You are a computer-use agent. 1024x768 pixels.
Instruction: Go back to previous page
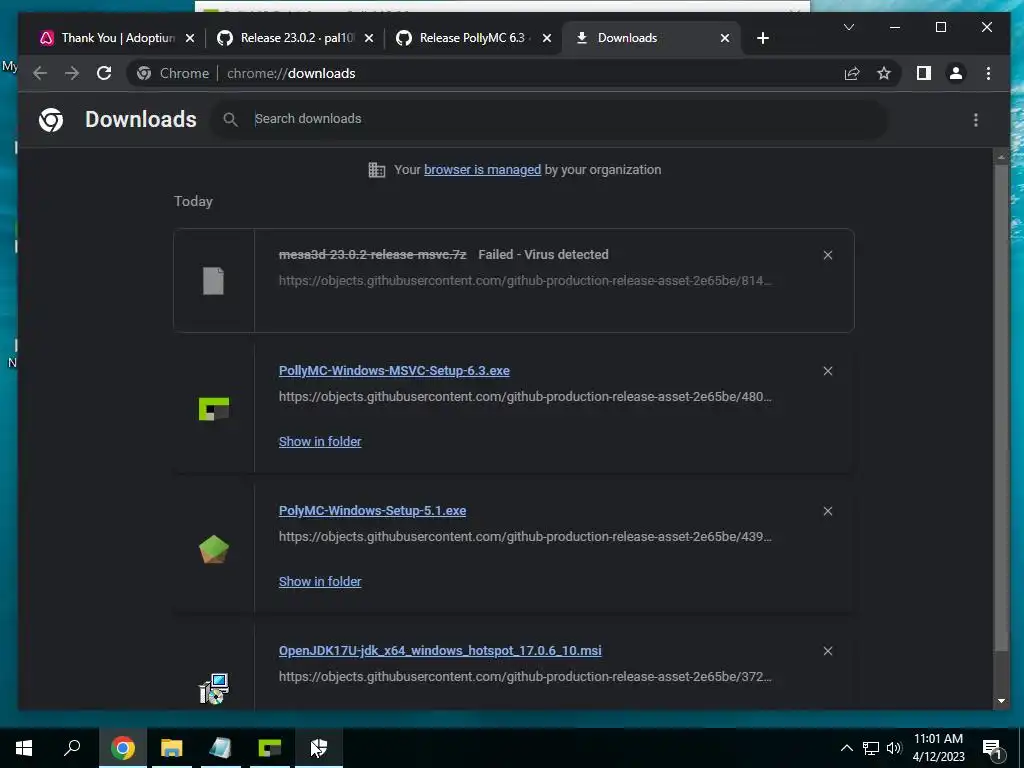pos(40,73)
